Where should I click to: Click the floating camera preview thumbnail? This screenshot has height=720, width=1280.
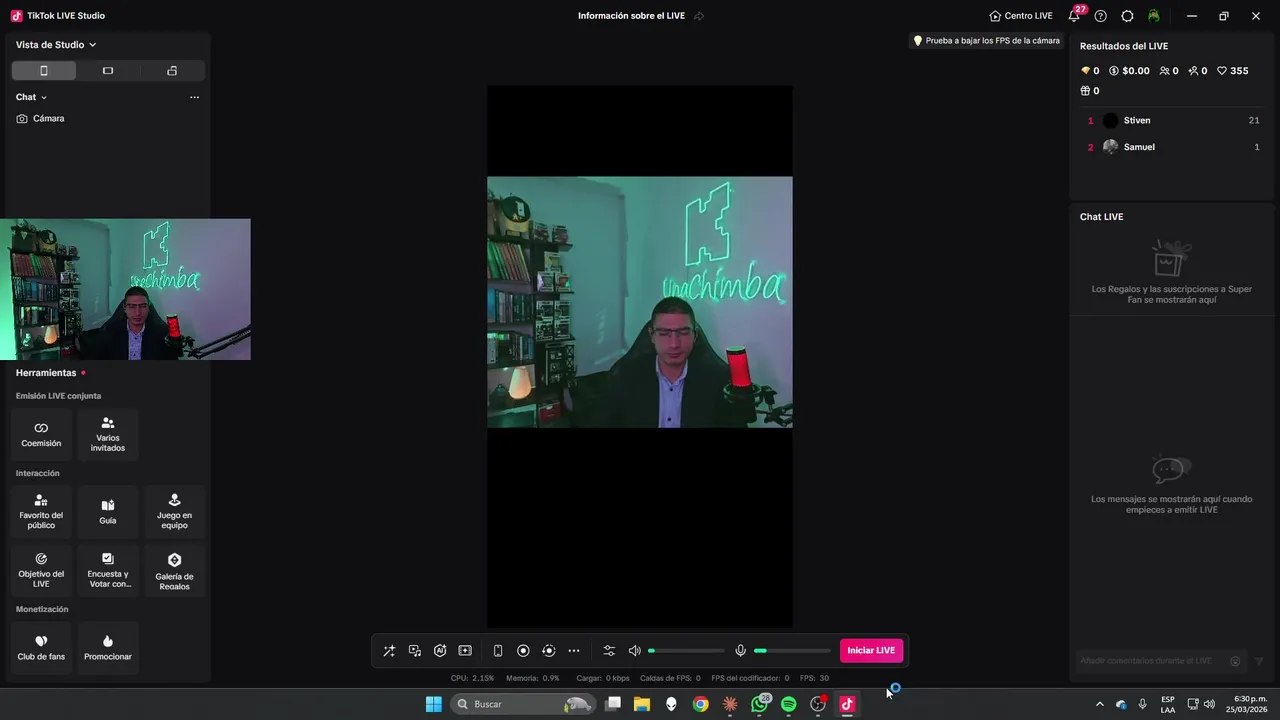pyautogui.click(x=125, y=289)
